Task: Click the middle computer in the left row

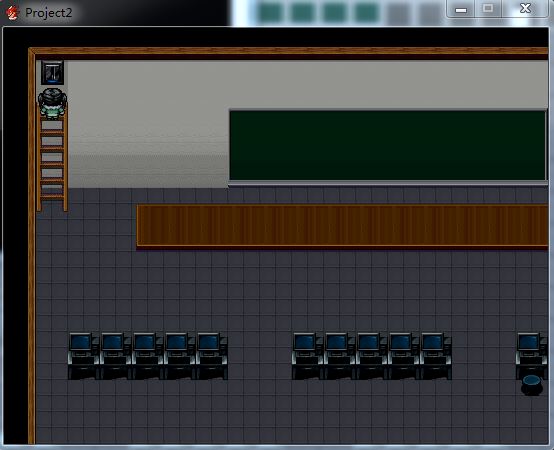Action: (148, 356)
